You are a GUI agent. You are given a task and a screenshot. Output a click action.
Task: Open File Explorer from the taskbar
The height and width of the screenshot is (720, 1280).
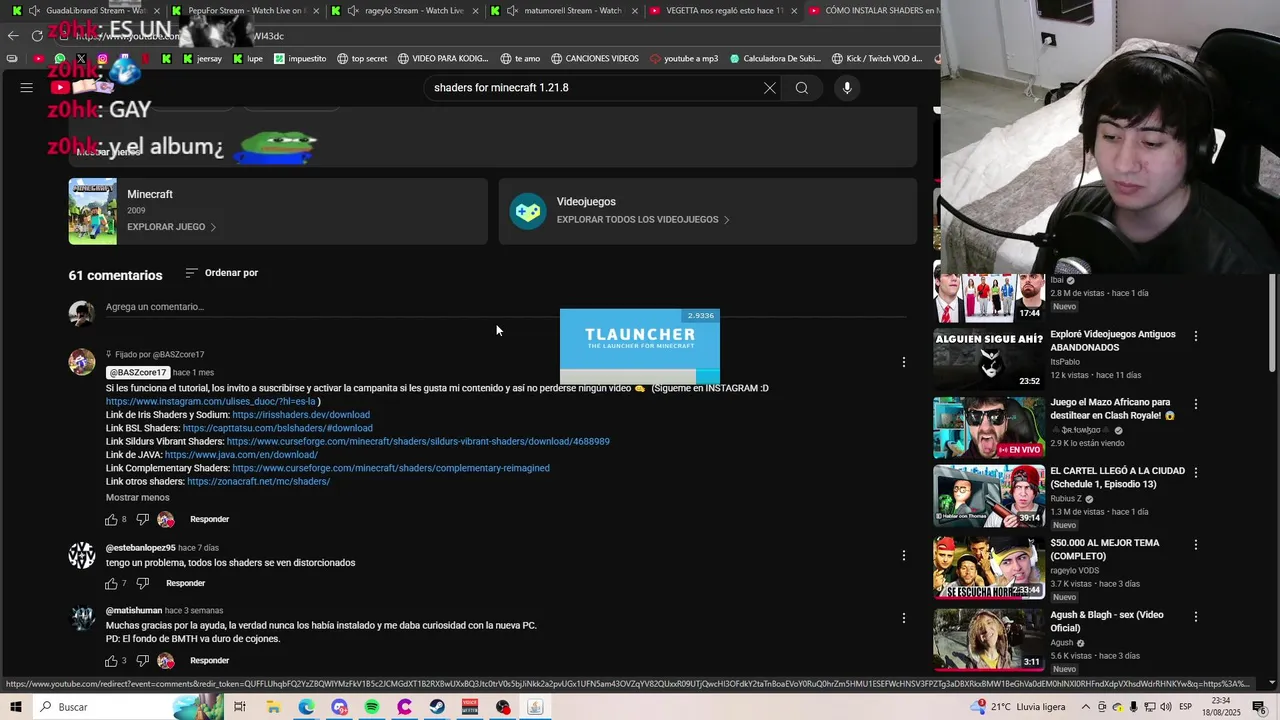click(x=273, y=707)
